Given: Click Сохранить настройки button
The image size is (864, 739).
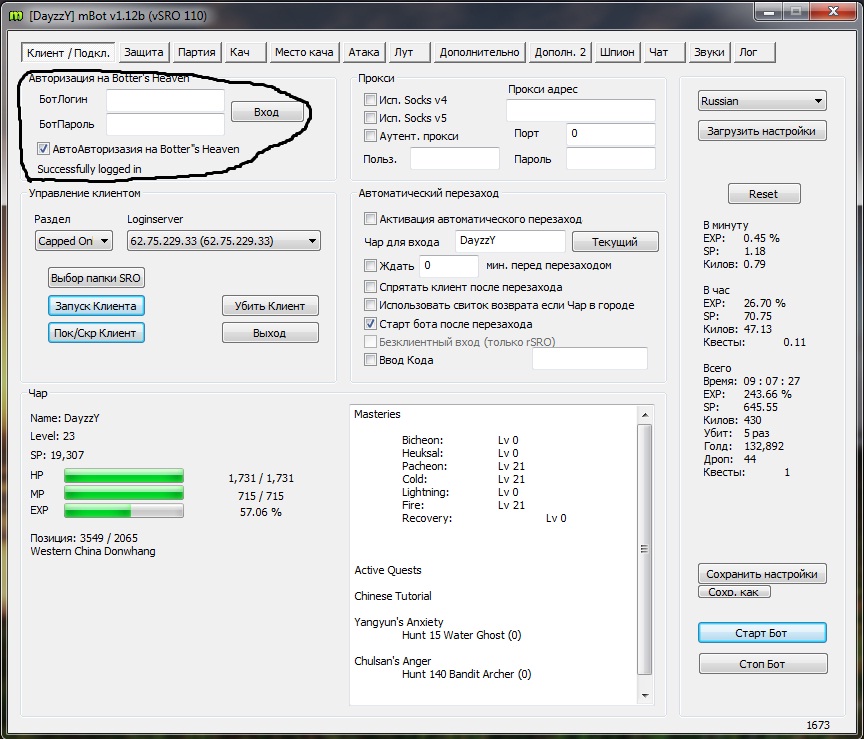Looking at the screenshot, I should (762, 574).
